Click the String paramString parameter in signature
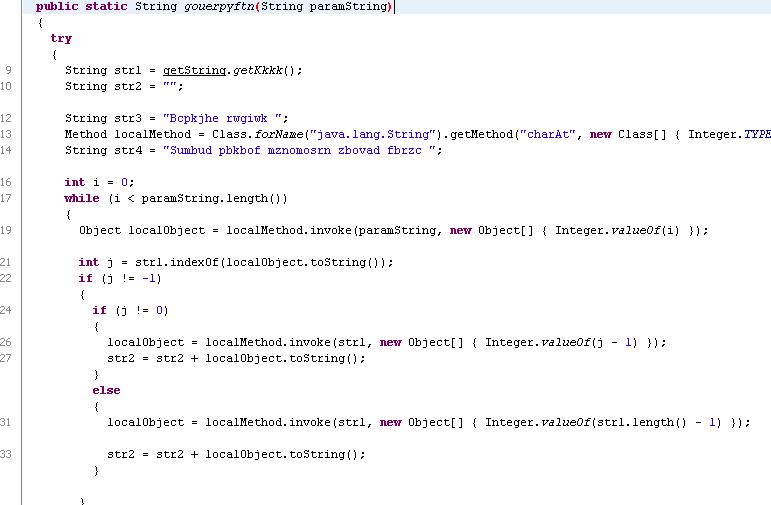The height and width of the screenshot is (505, 771). tap(324, 6)
